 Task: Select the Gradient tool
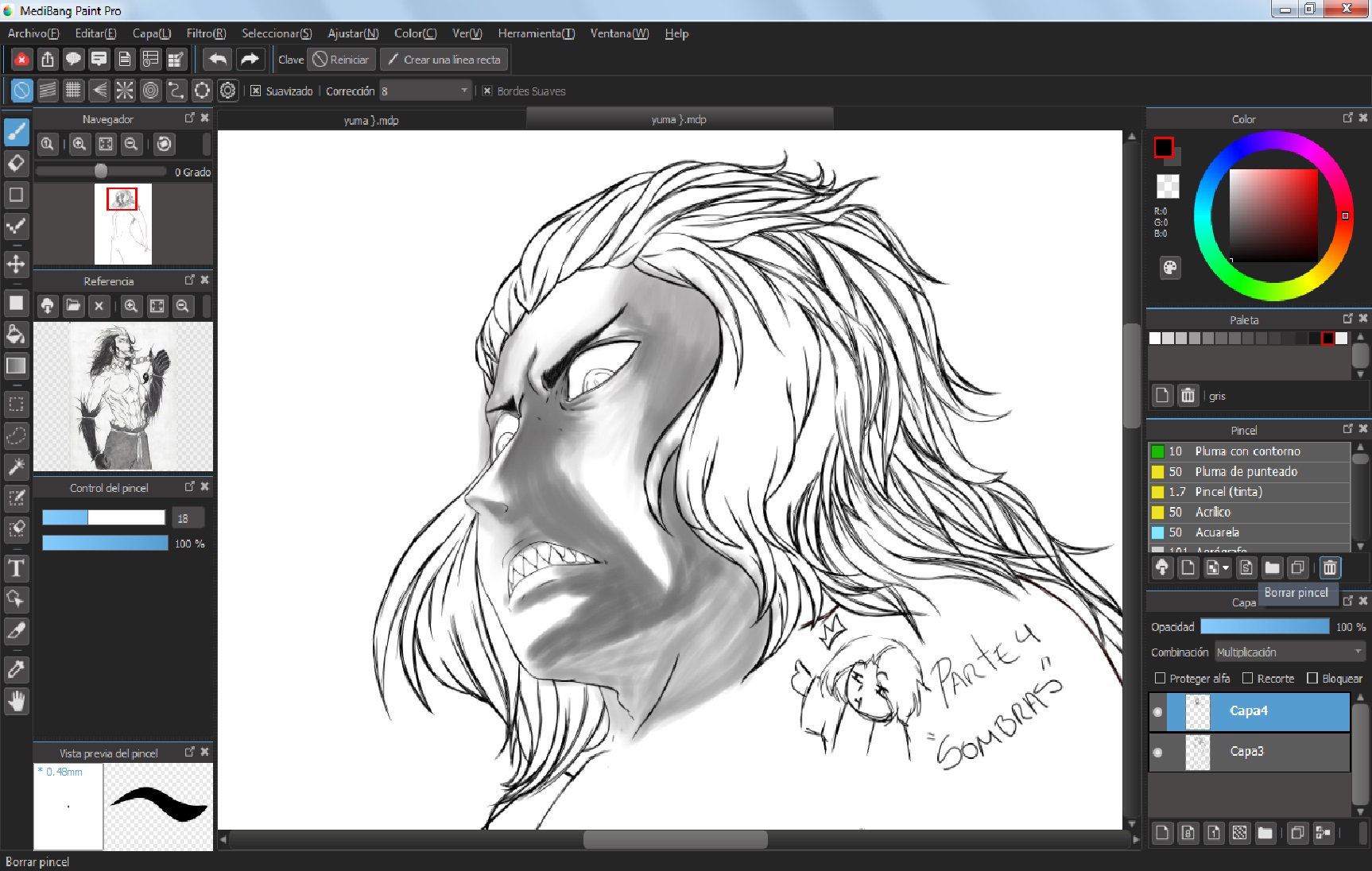(x=16, y=366)
